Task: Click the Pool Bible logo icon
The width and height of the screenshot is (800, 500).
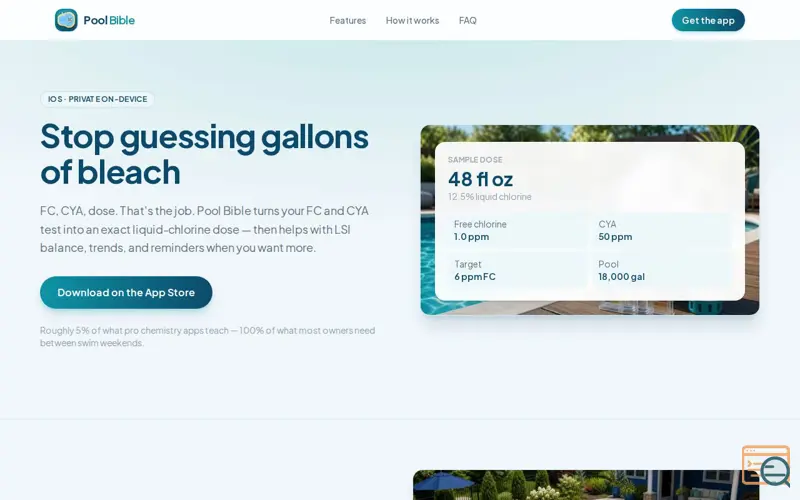Action: 66,20
